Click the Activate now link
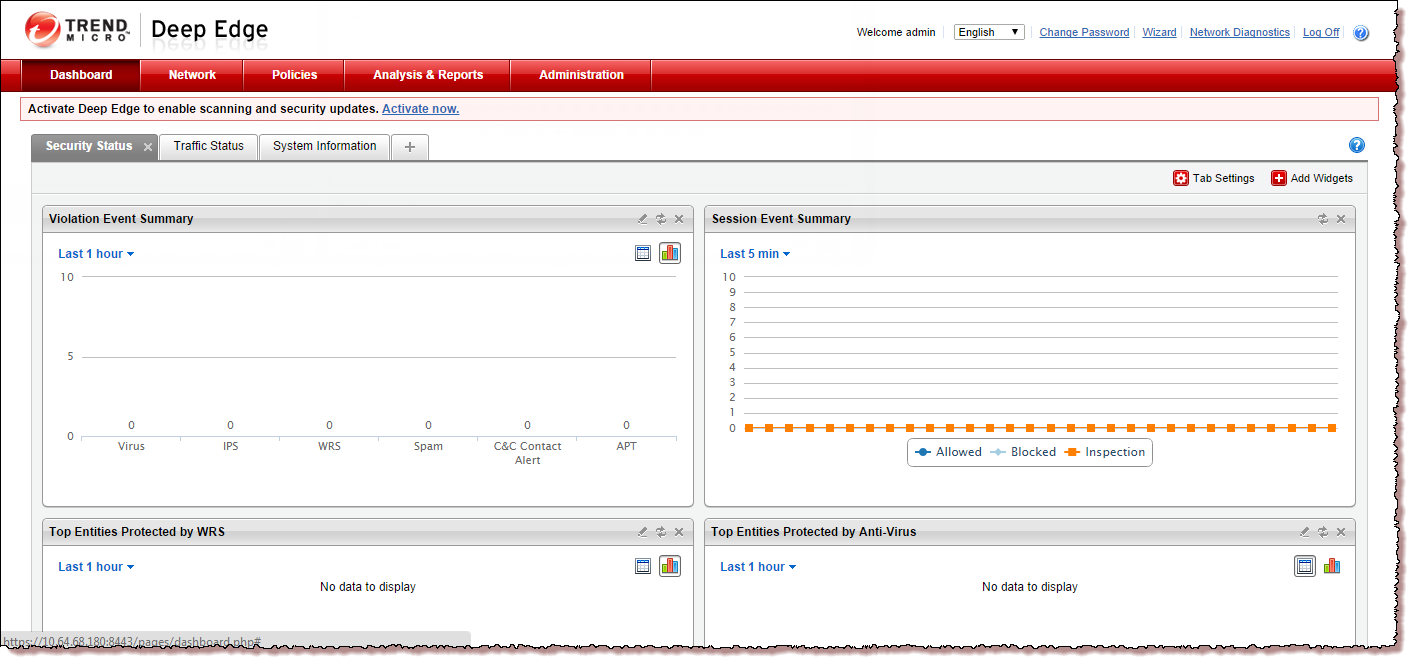 420,109
